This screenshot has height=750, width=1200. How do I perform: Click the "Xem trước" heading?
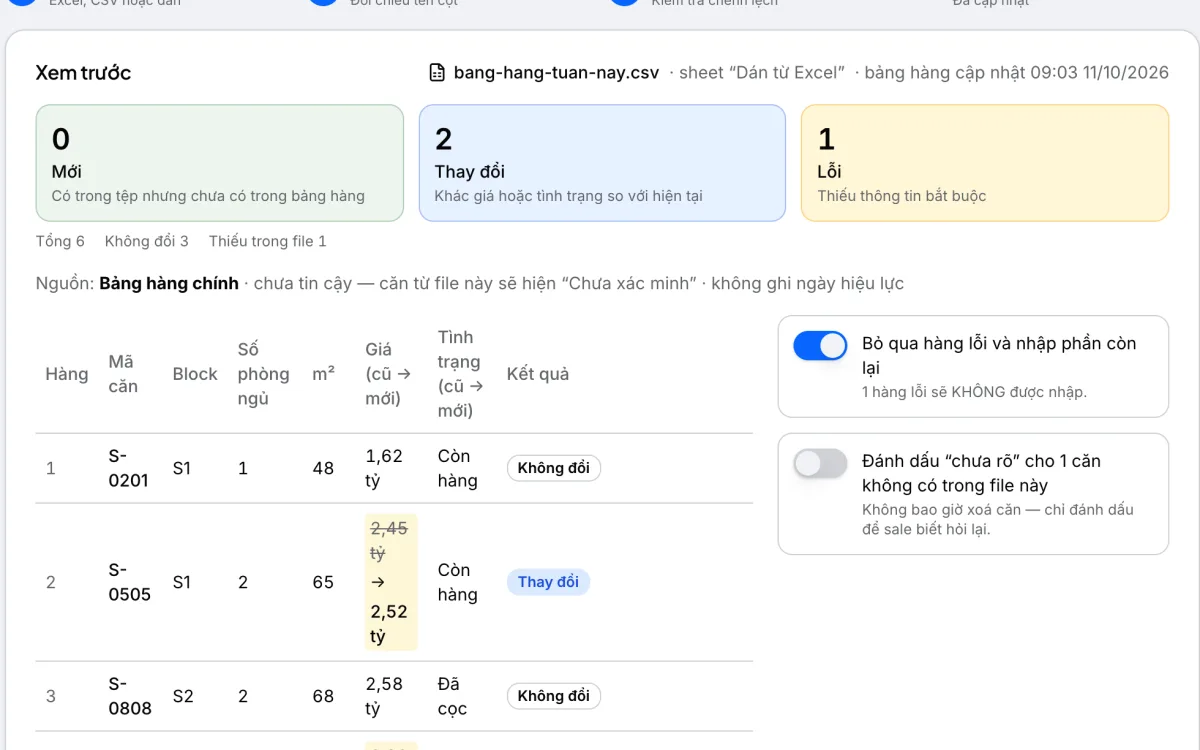click(83, 72)
